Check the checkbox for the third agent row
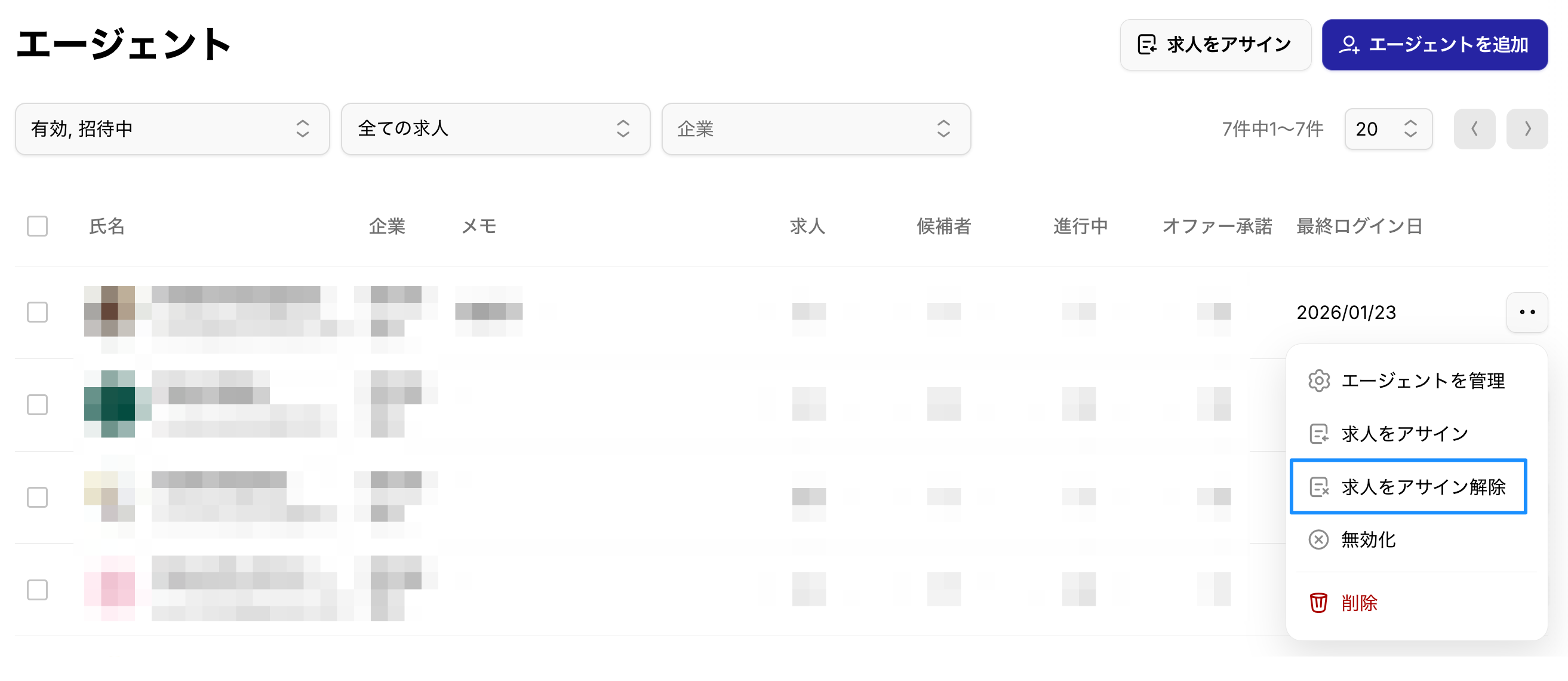This screenshot has height=681, width=1568. (x=37, y=497)
